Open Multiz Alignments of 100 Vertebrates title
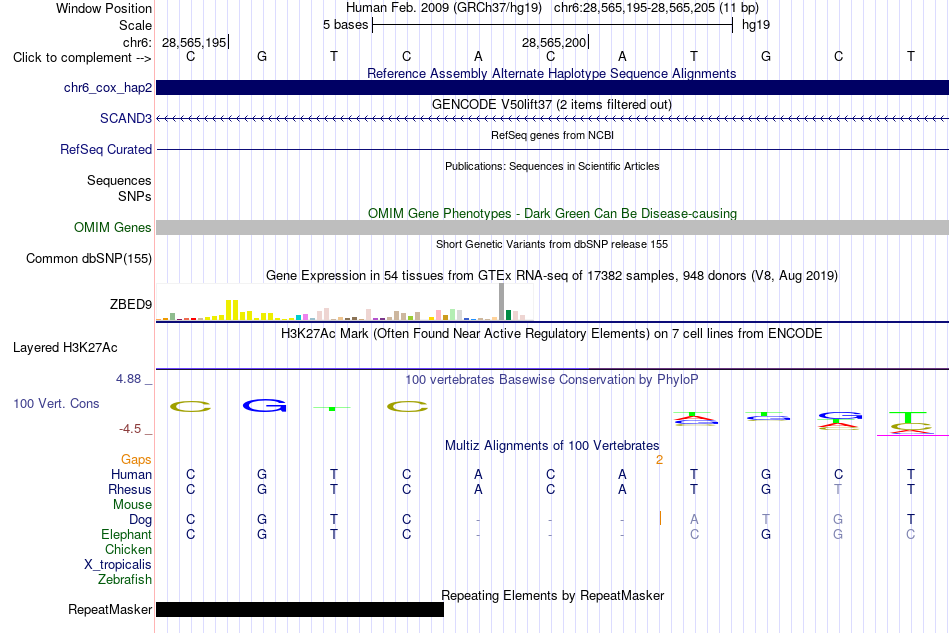 pos(552,446)
